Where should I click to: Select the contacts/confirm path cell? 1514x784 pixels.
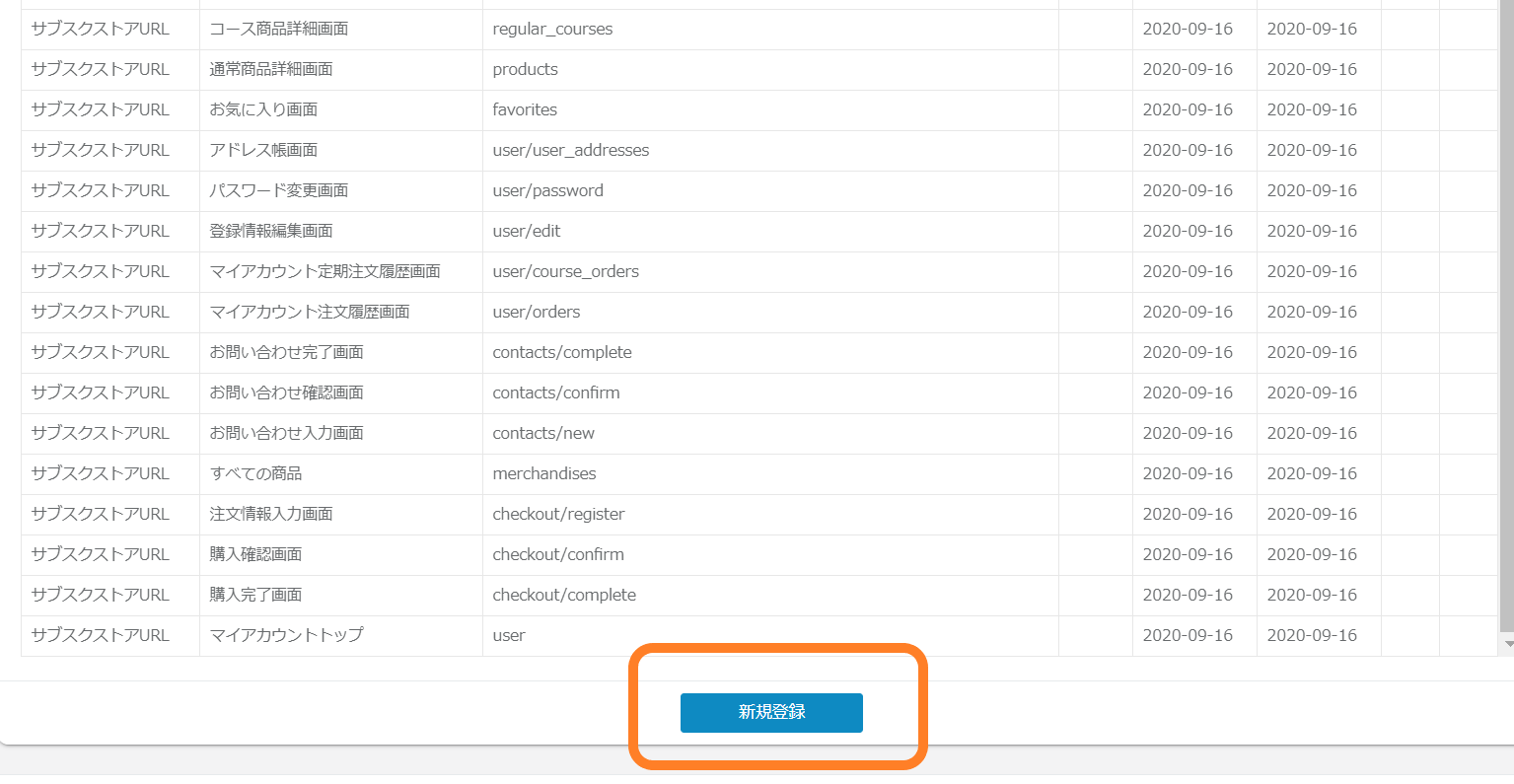[556, 393]
